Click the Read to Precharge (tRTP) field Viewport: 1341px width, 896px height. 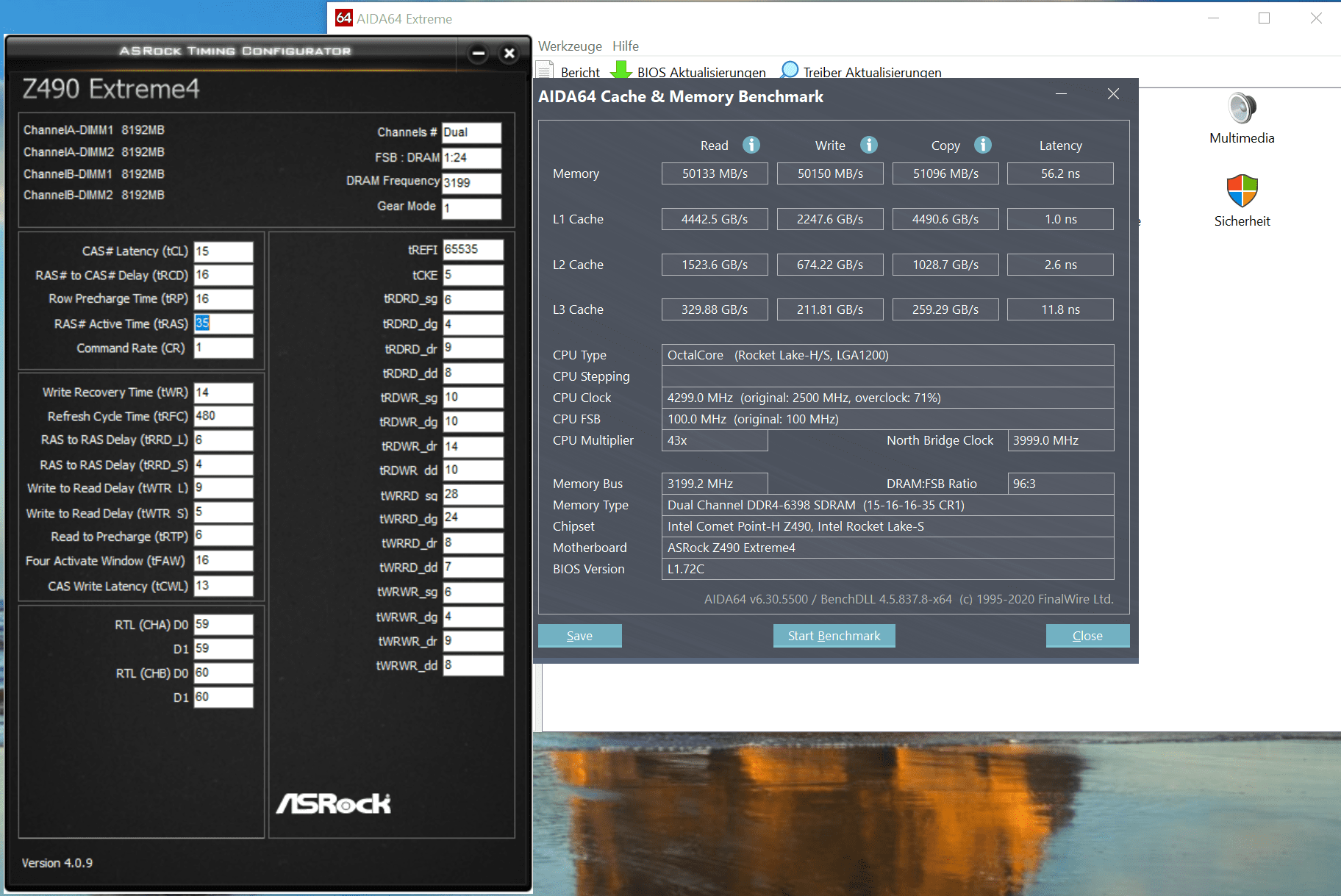point(223,536)
